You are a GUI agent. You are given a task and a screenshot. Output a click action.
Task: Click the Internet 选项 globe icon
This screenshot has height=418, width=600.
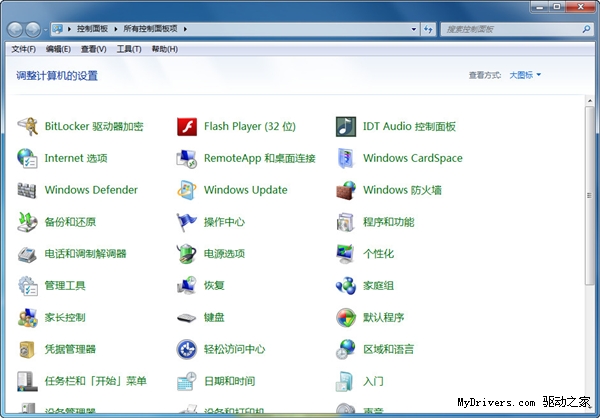[27, 158]
